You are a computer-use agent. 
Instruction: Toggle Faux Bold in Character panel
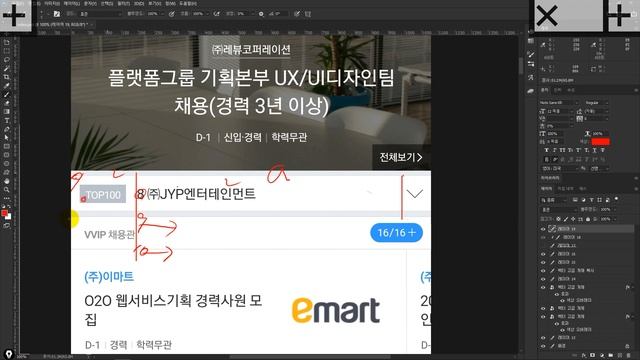click(547, 150)
